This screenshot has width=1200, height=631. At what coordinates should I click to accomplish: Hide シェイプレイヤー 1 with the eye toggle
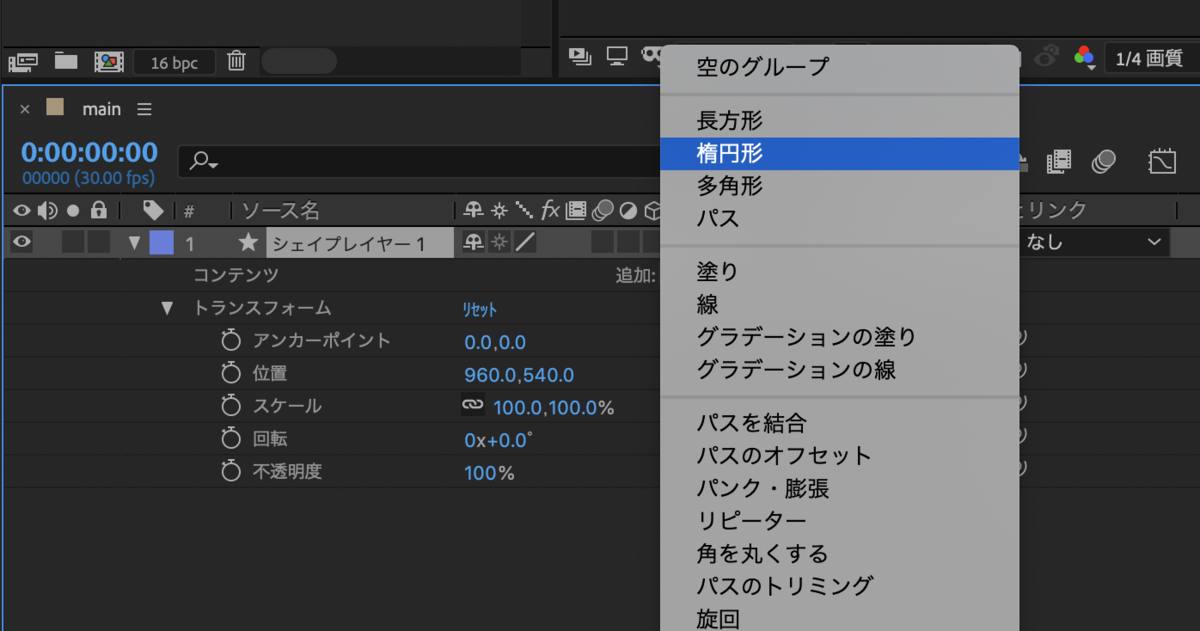click(22, 242)
